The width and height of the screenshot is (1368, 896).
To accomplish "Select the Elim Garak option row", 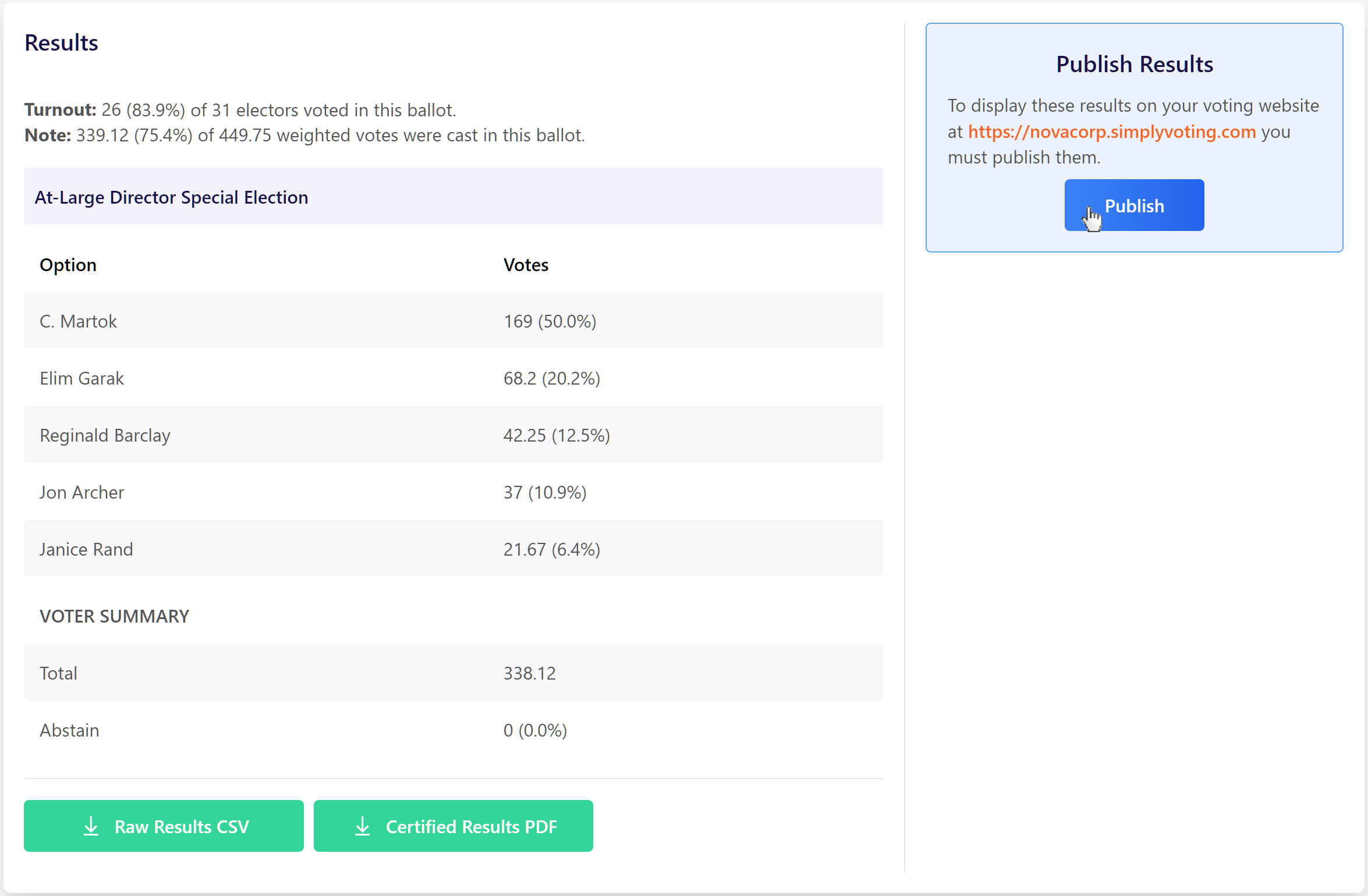I will 452,378.
